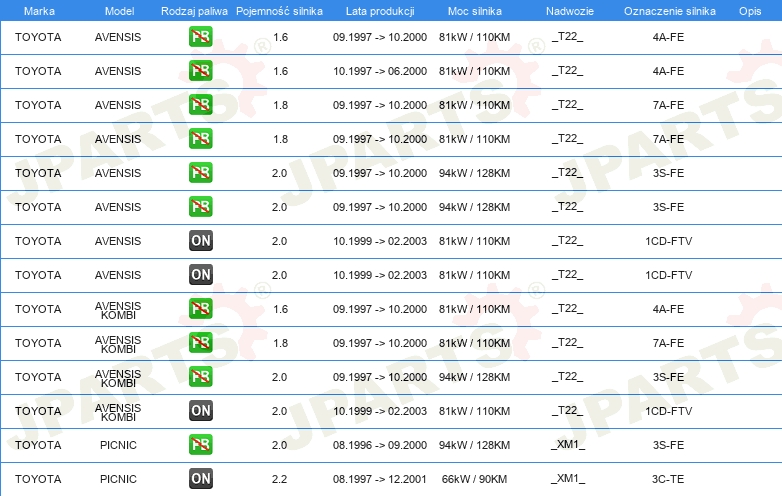782x496 pixels.
Task: Click 94kW / 128KM in the Avensis Kombi row
Action: point(474,377)
